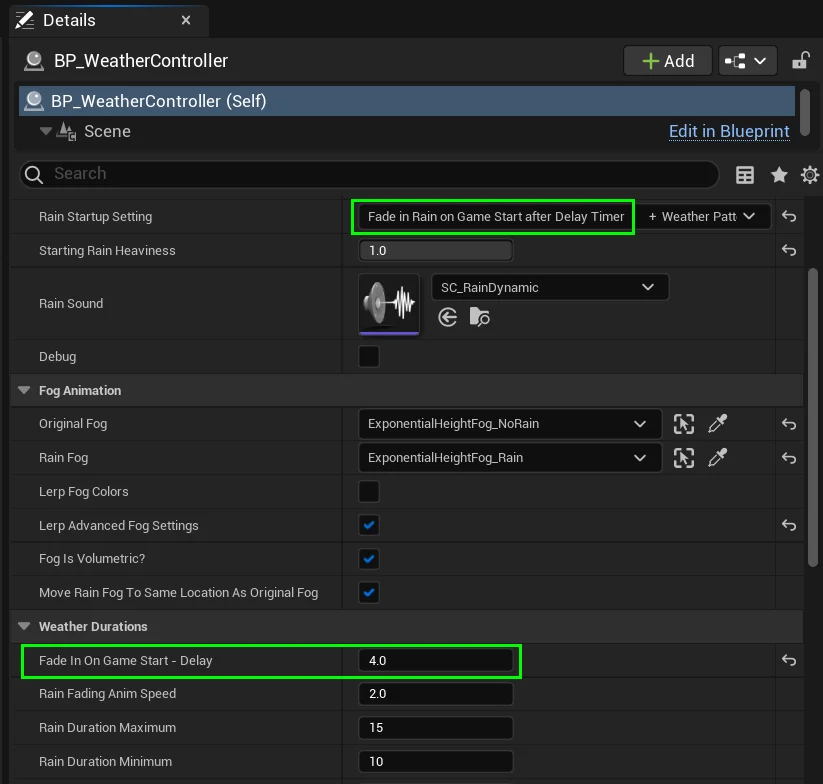Click the lock icon in Details header

(x=800, y=61)
